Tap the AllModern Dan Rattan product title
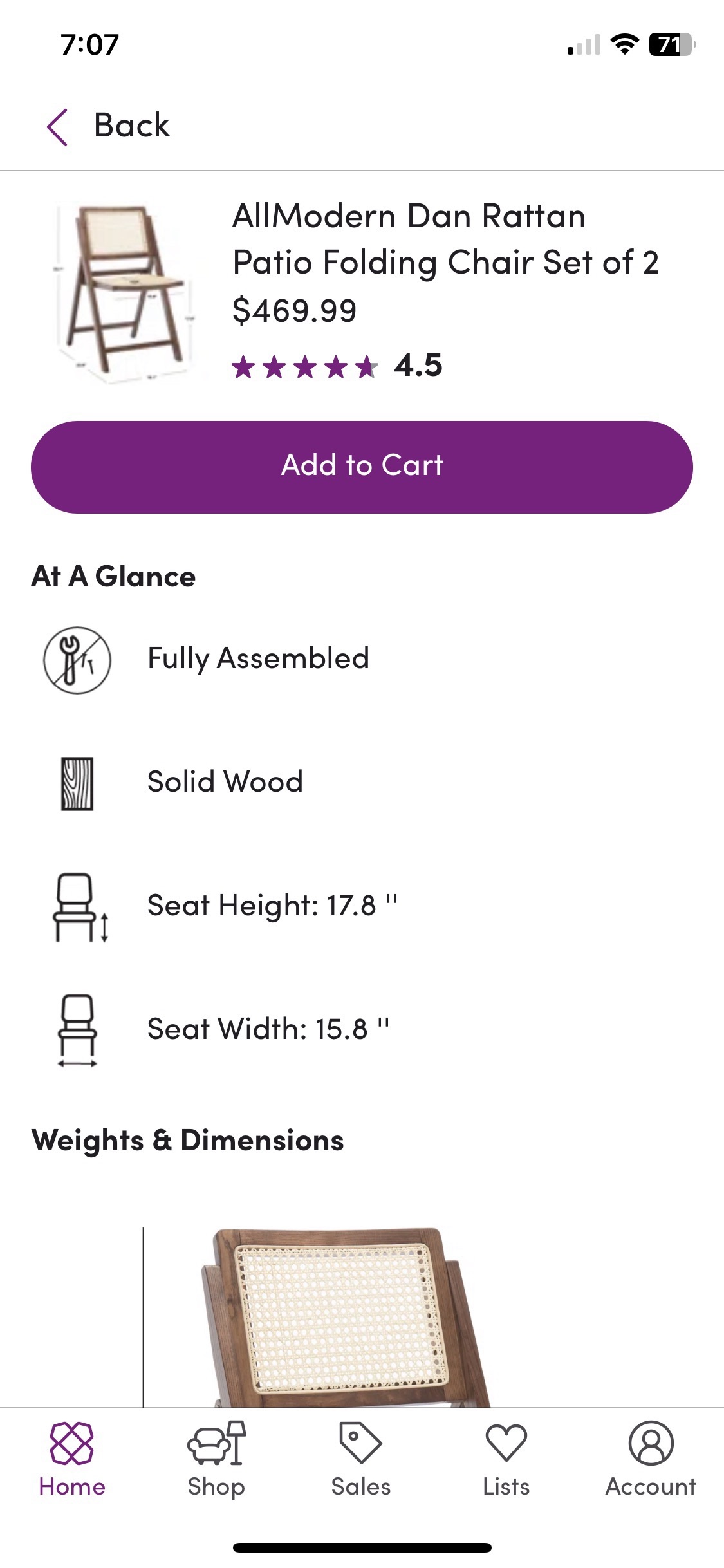 445,239
